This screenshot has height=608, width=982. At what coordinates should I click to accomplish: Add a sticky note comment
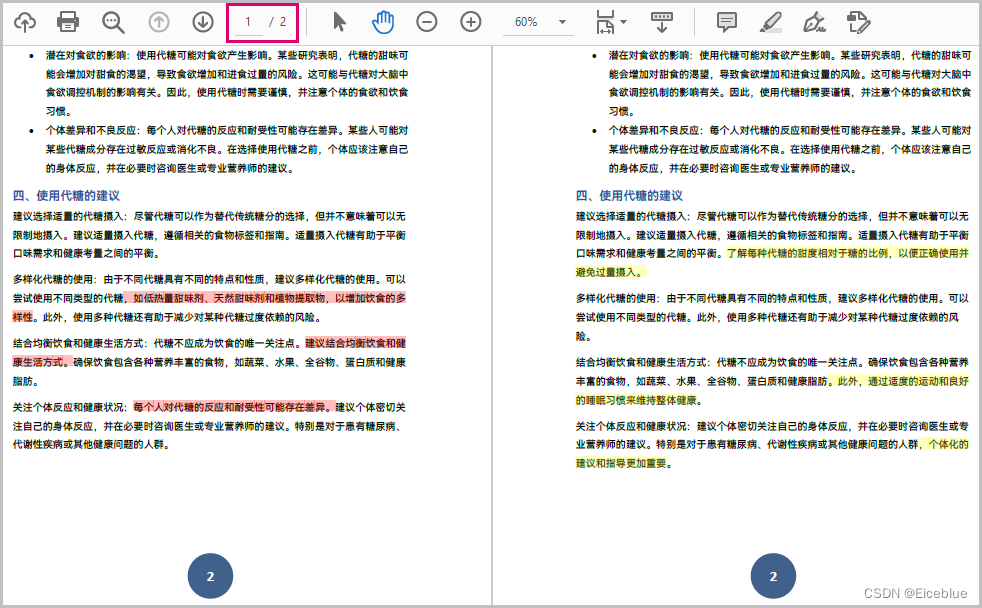[726, 22]
